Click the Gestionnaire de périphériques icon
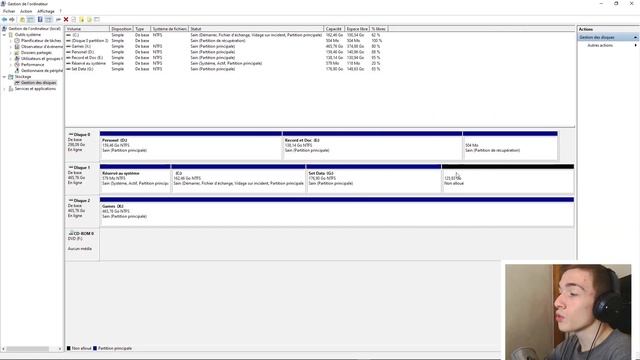The height and width of the screenshot is (360, 640). 17,71
